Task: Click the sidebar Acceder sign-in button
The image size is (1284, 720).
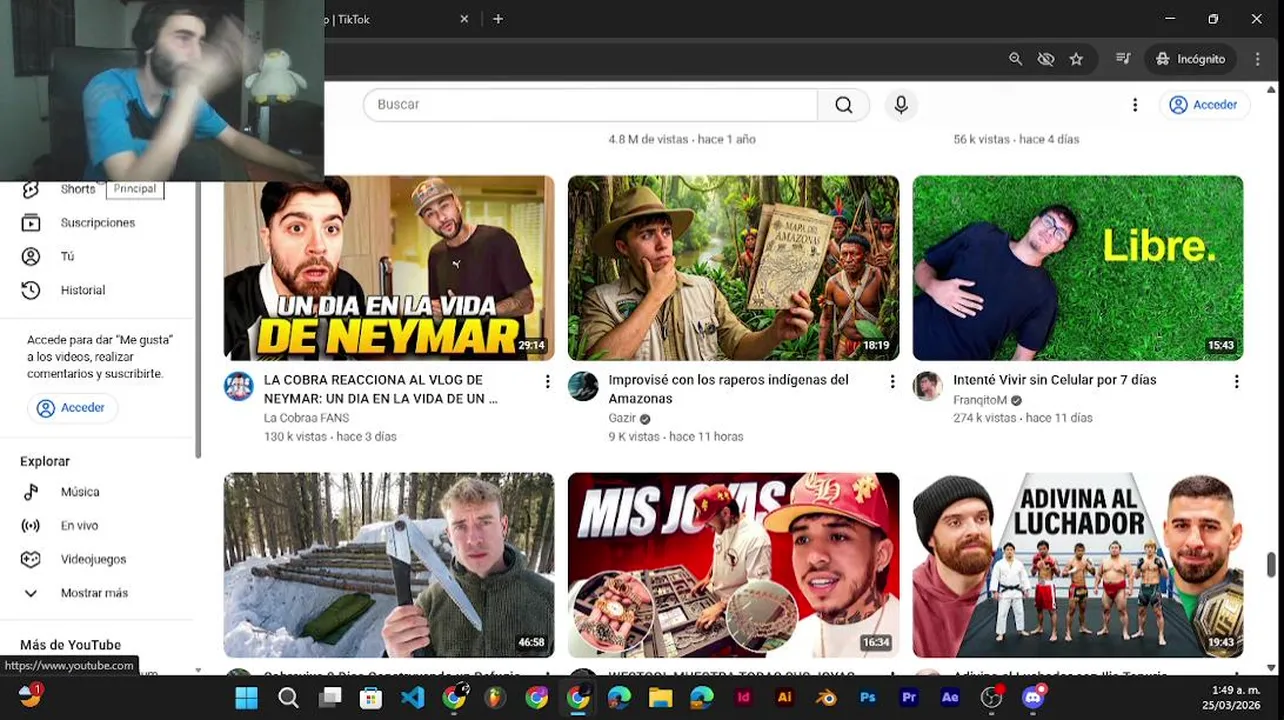Action: [x=72, y=408]
